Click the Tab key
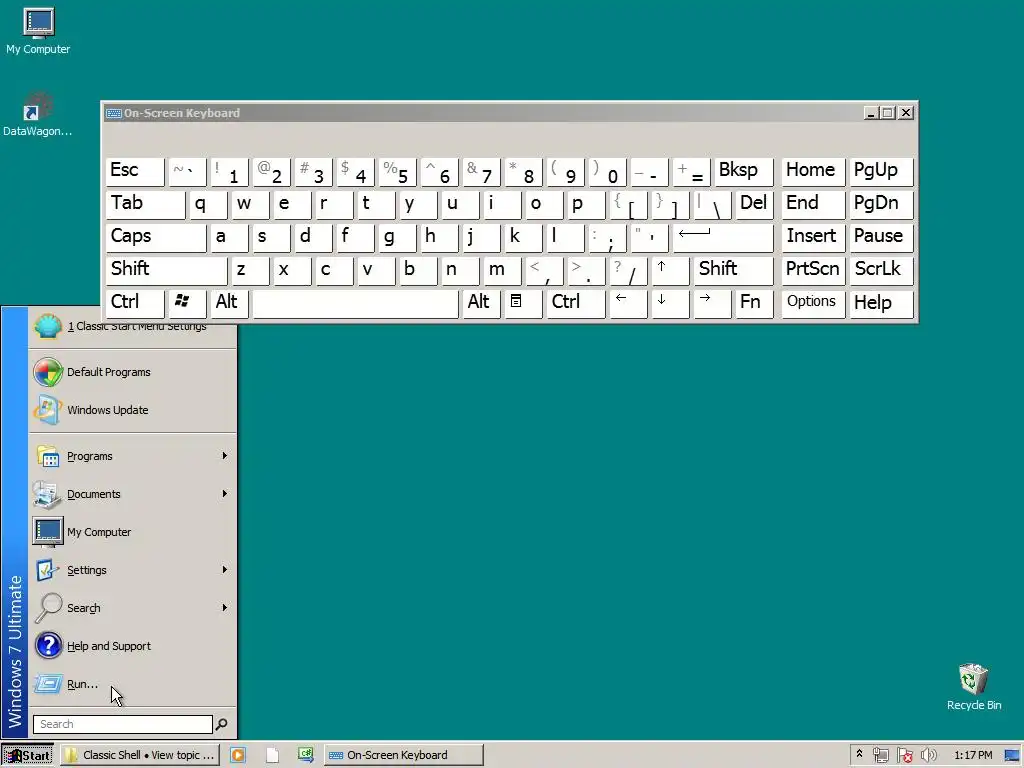This screenshot has width=1024, height=768. (146, 204)
